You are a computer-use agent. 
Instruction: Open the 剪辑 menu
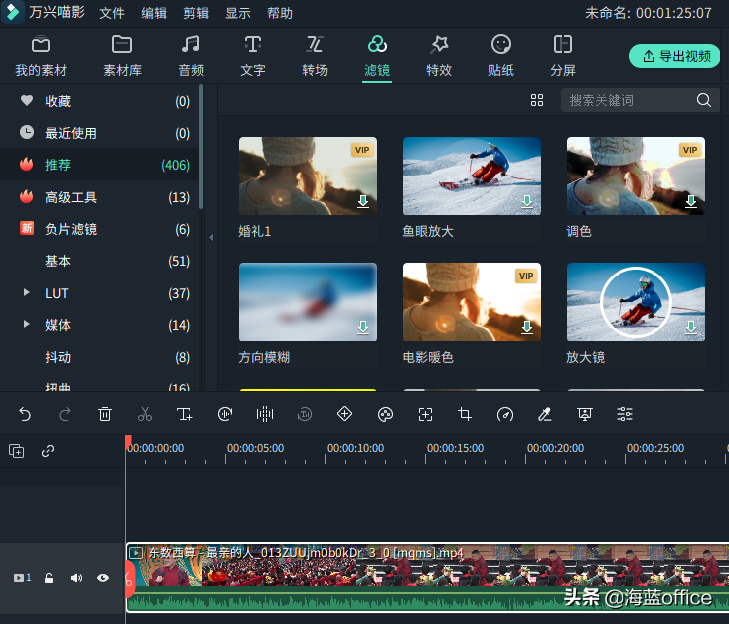196,13
